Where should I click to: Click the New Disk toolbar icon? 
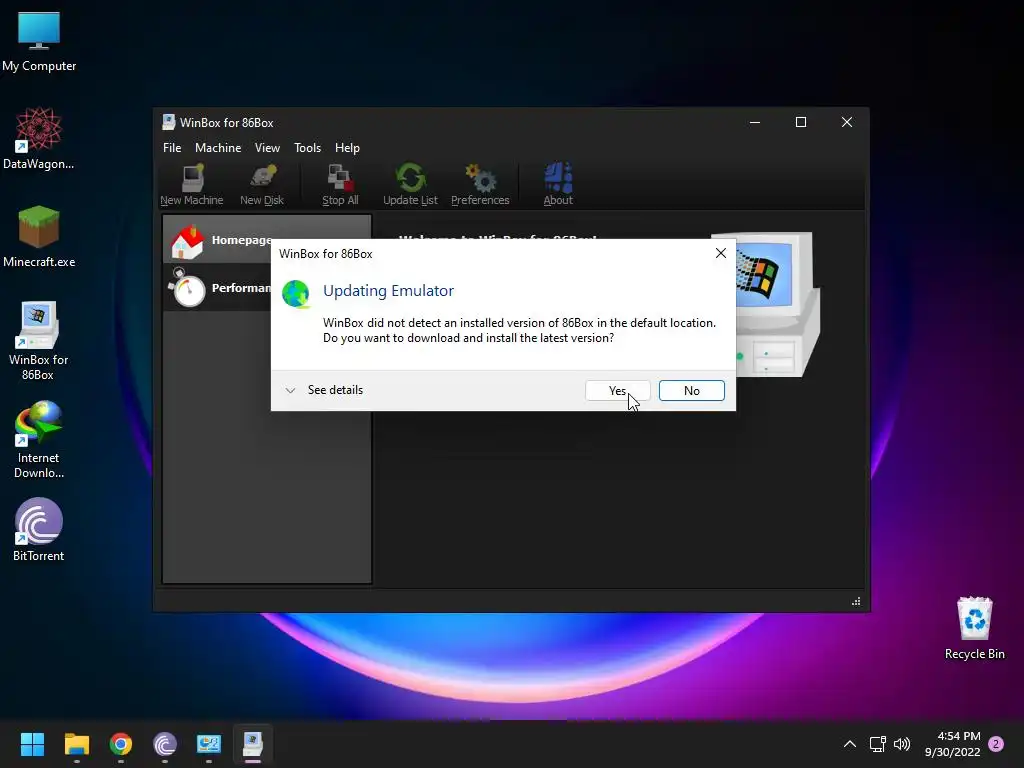tap(262, 185)
